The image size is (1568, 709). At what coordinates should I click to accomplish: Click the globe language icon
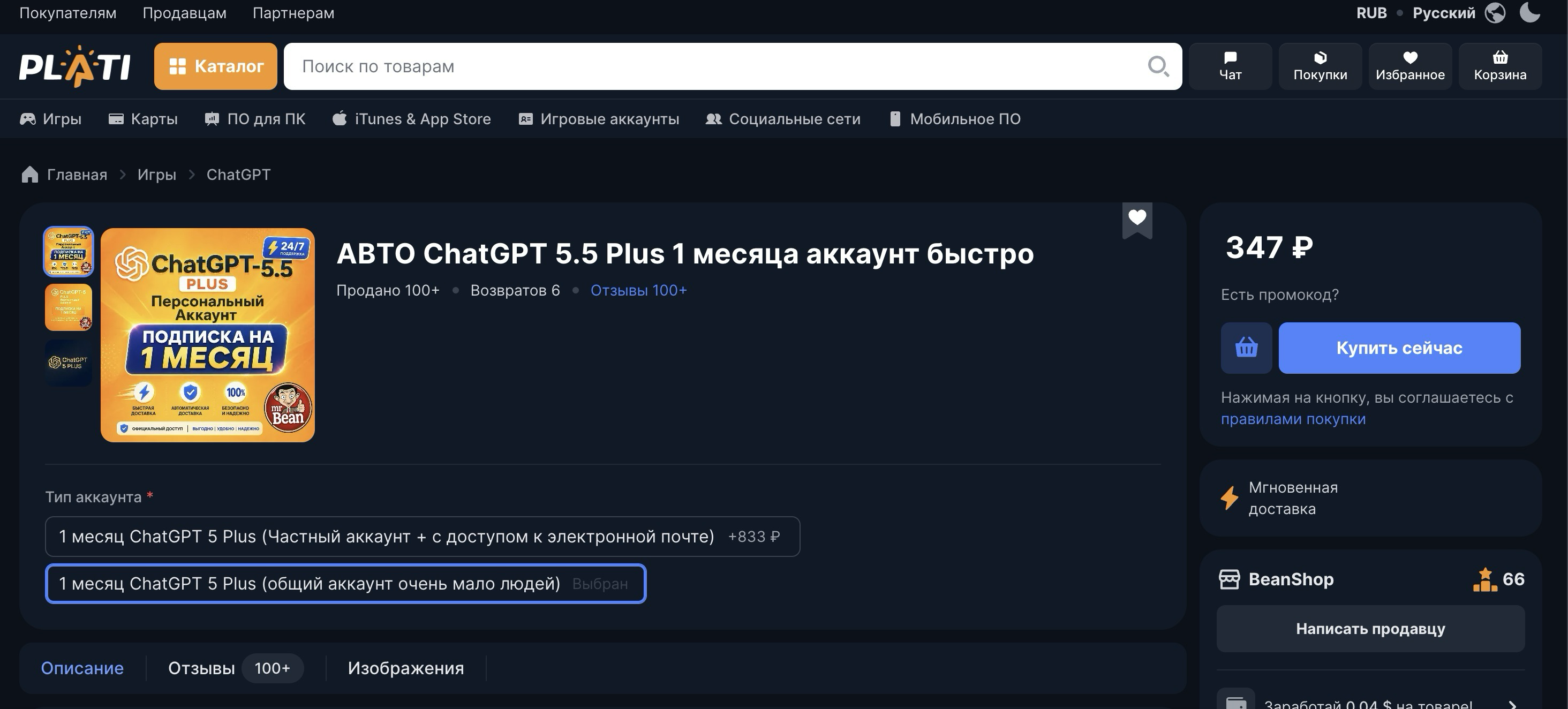pyautogui.click(x=1495, y=13)
